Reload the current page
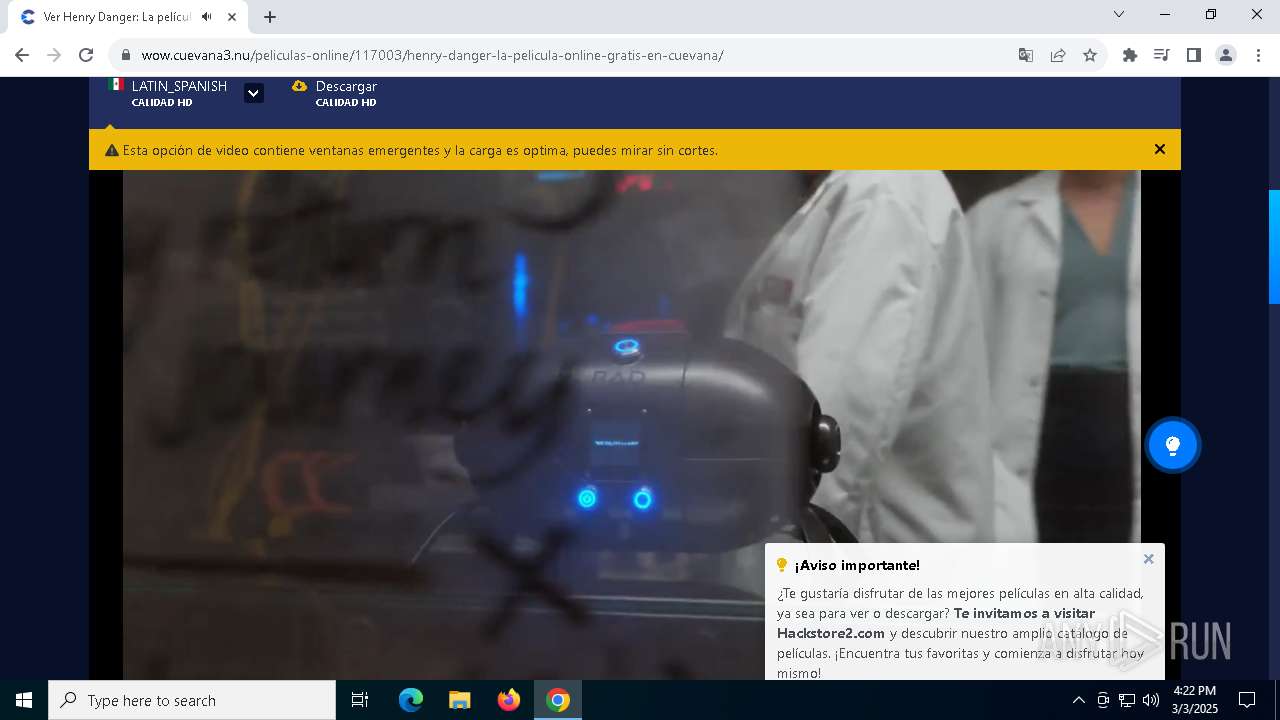Image resolution: width=1280 pixels, height=720 pixels. tap(86, 55)
